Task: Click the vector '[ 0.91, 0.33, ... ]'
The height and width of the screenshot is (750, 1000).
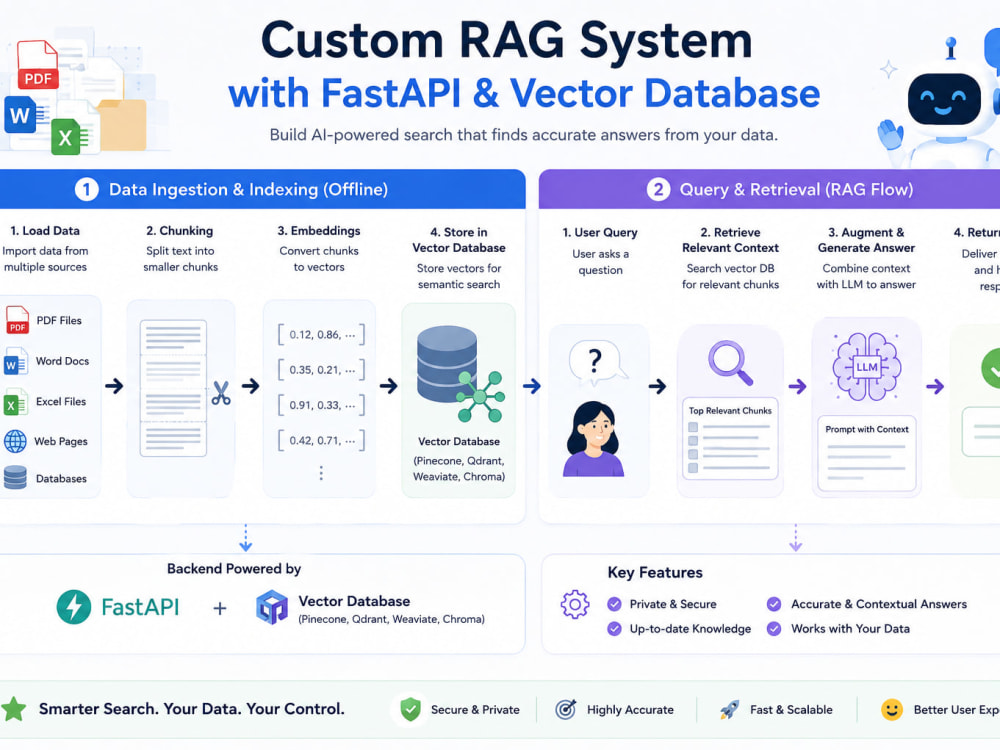Action: click(x=321, y=405)
